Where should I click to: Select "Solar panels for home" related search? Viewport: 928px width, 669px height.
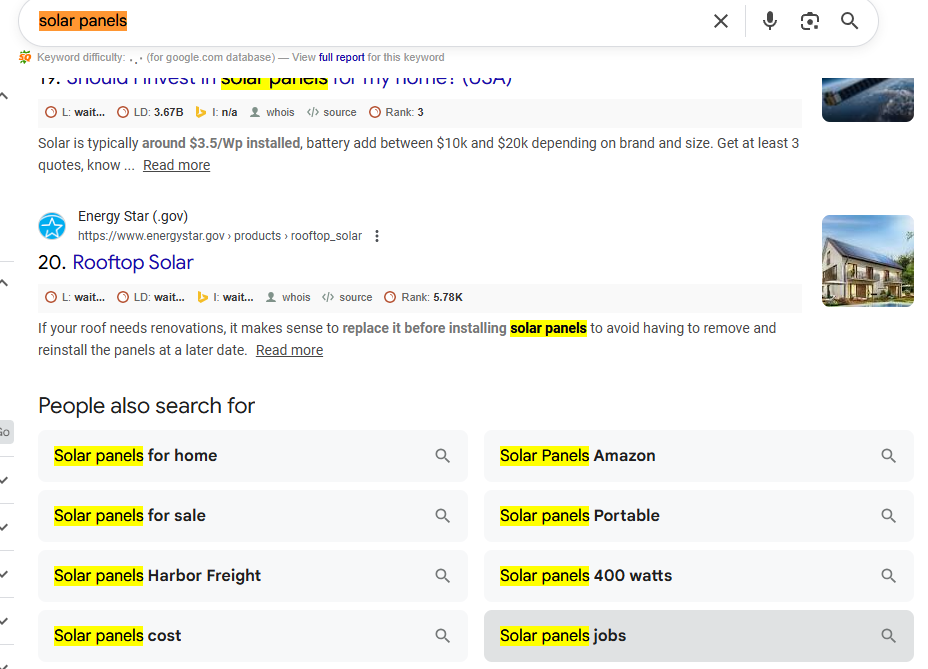tap(135, 456)
